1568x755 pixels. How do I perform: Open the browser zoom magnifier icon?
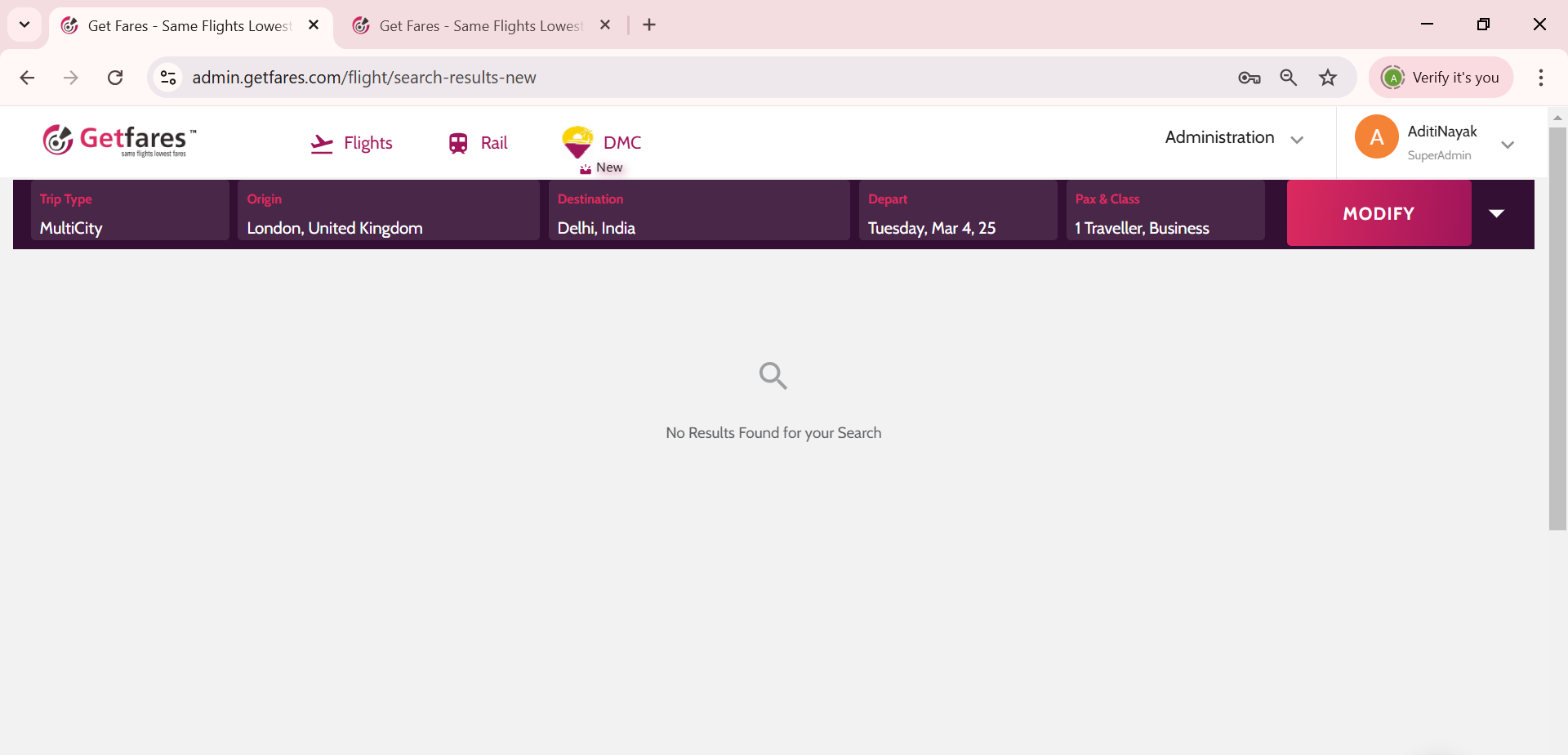pyautogui.click(x=1289, y=78)
